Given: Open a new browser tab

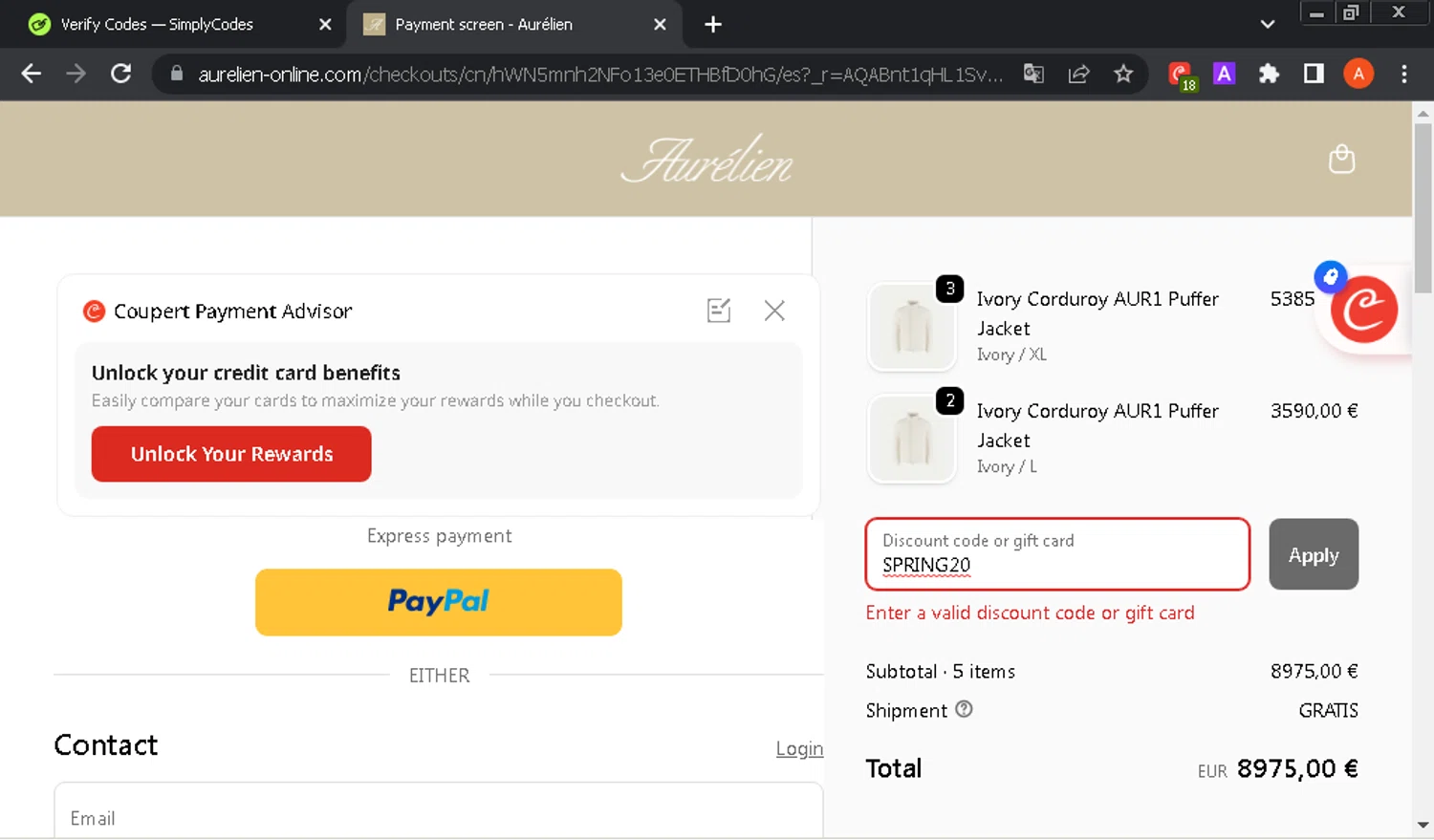Looking at the screenshot, I should pyautogui.click(x=713, y=24).
